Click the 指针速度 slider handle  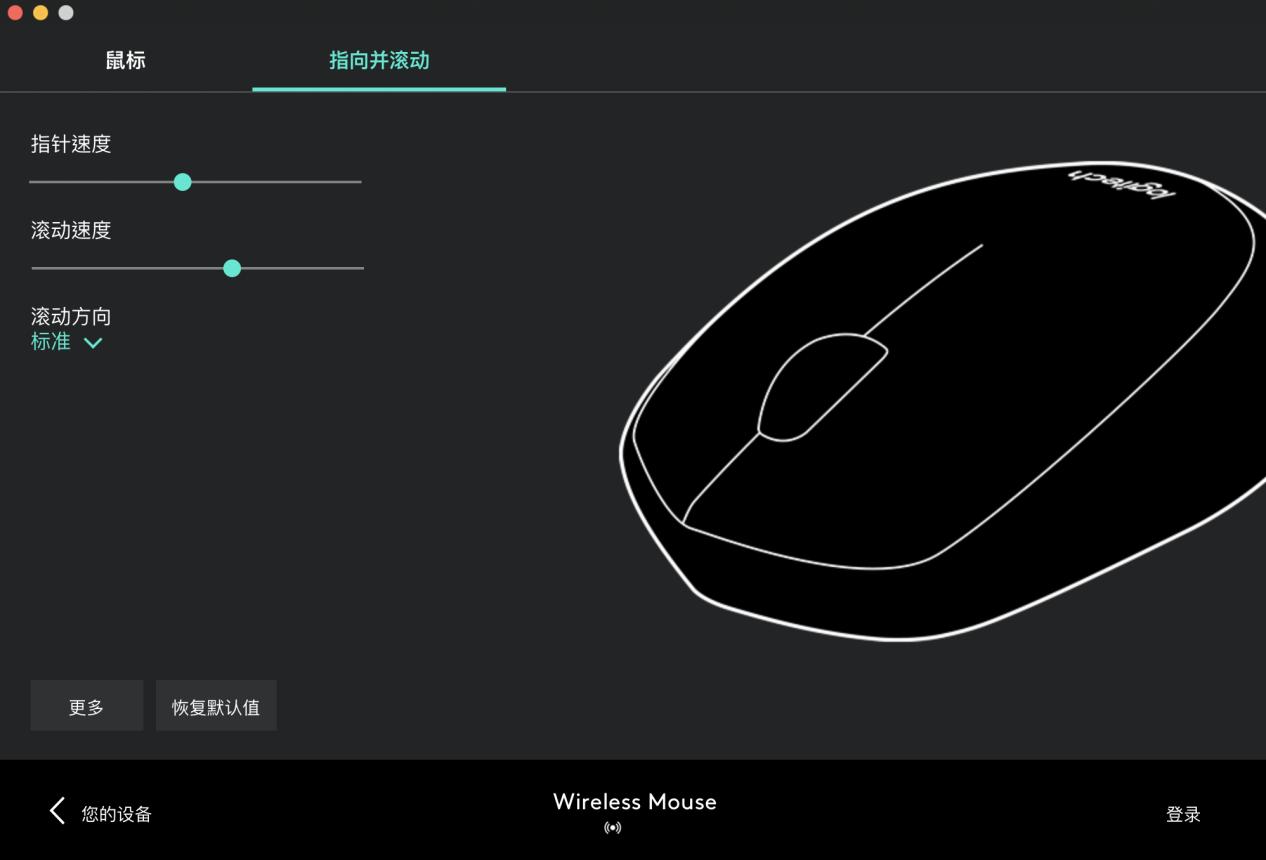182,182
